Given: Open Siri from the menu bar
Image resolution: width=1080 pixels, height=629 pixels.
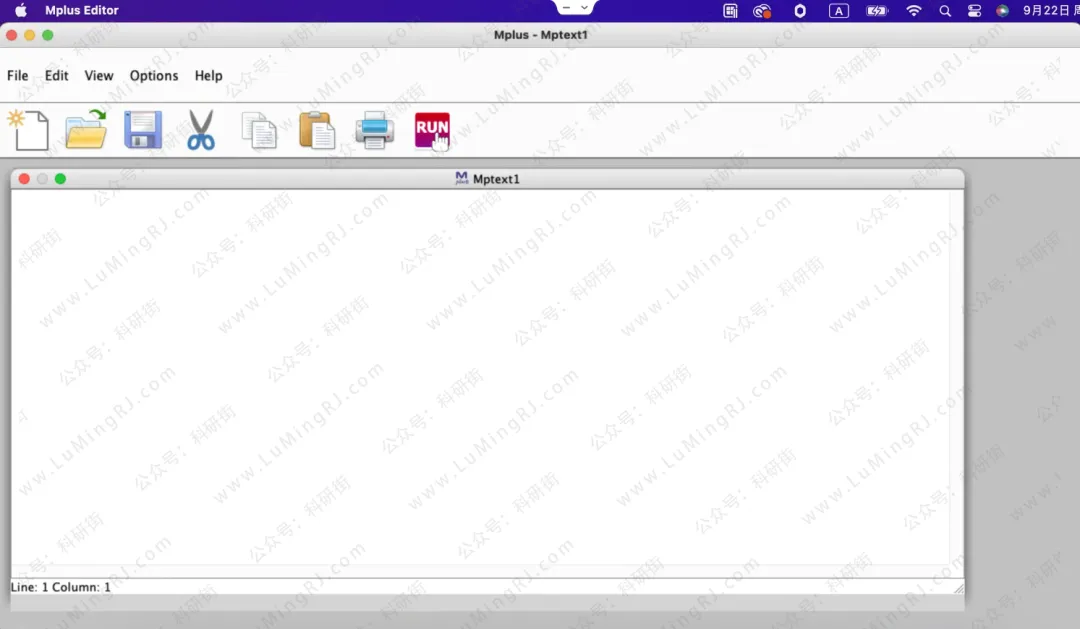Looking at the screenshot, I should tap(1002, 10).
